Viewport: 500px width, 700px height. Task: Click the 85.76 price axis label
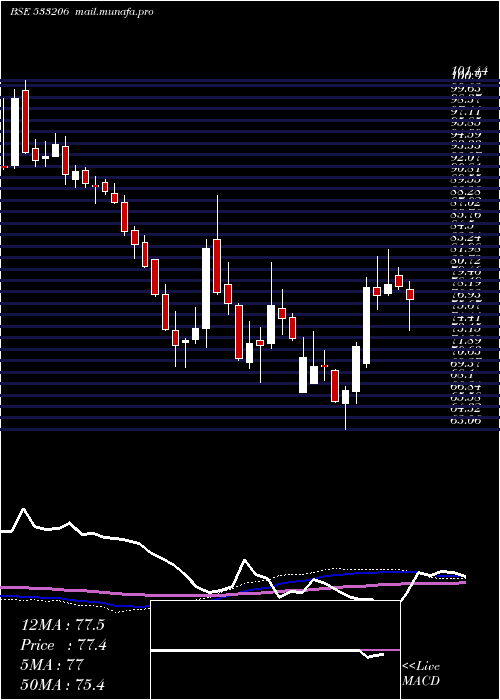click(x=466, y=215)
